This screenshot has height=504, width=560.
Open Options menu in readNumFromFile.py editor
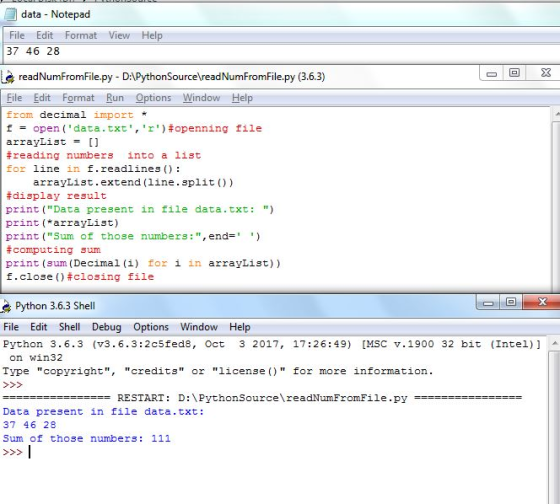tap(153, 98)
